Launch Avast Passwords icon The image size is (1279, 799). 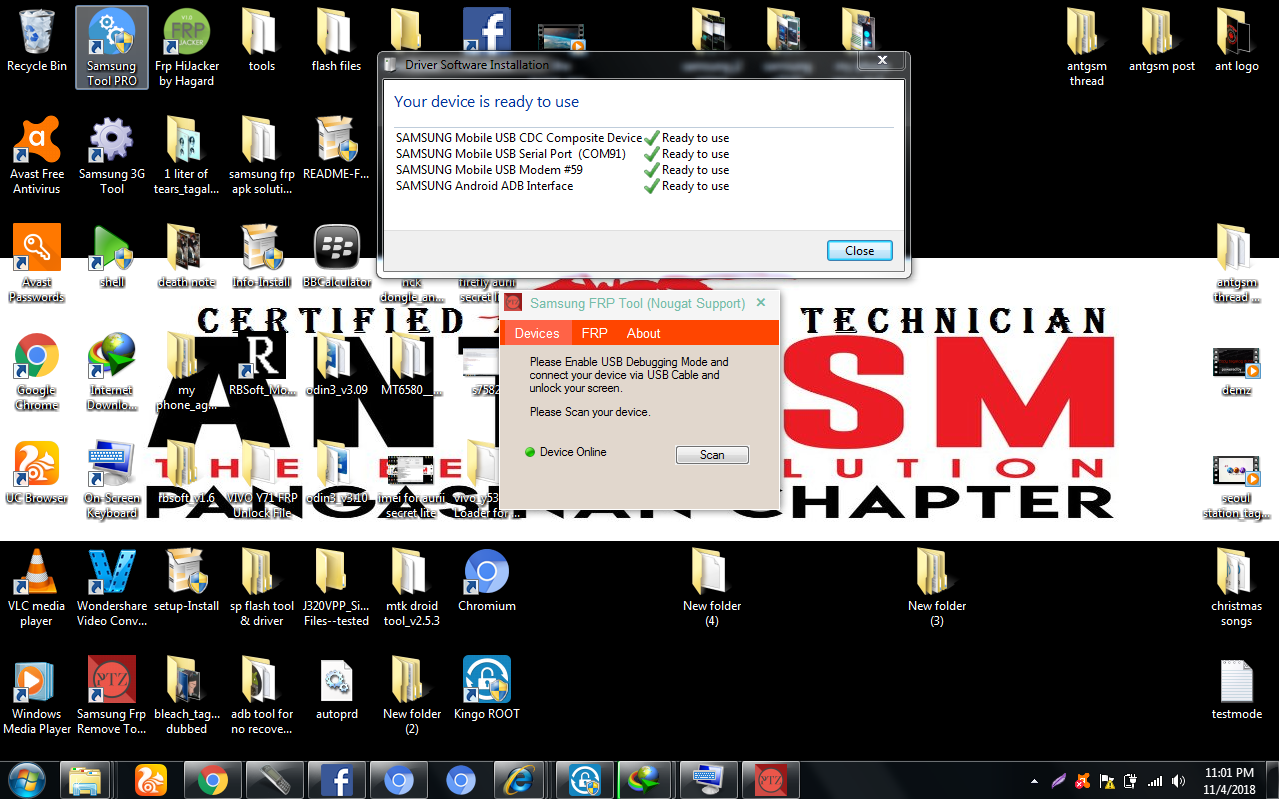pos(37,263)
